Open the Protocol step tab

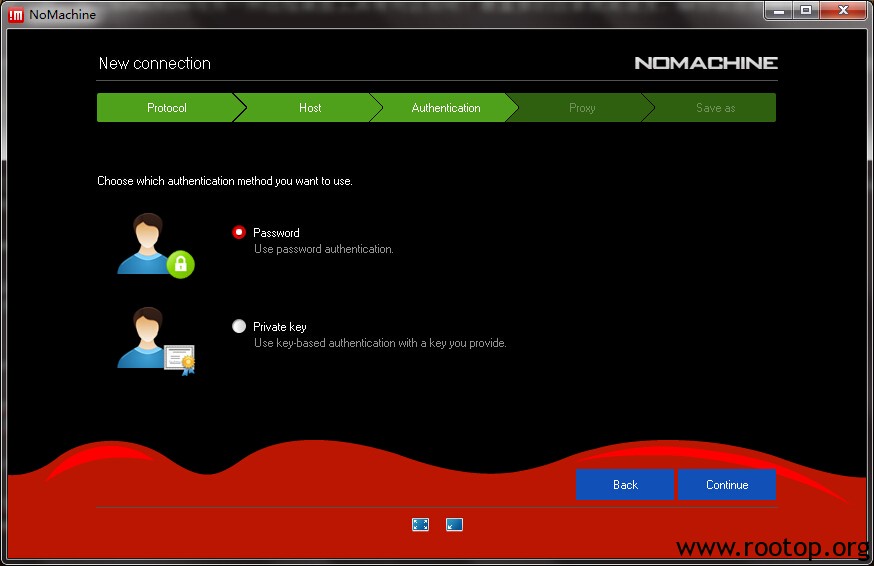166,108
